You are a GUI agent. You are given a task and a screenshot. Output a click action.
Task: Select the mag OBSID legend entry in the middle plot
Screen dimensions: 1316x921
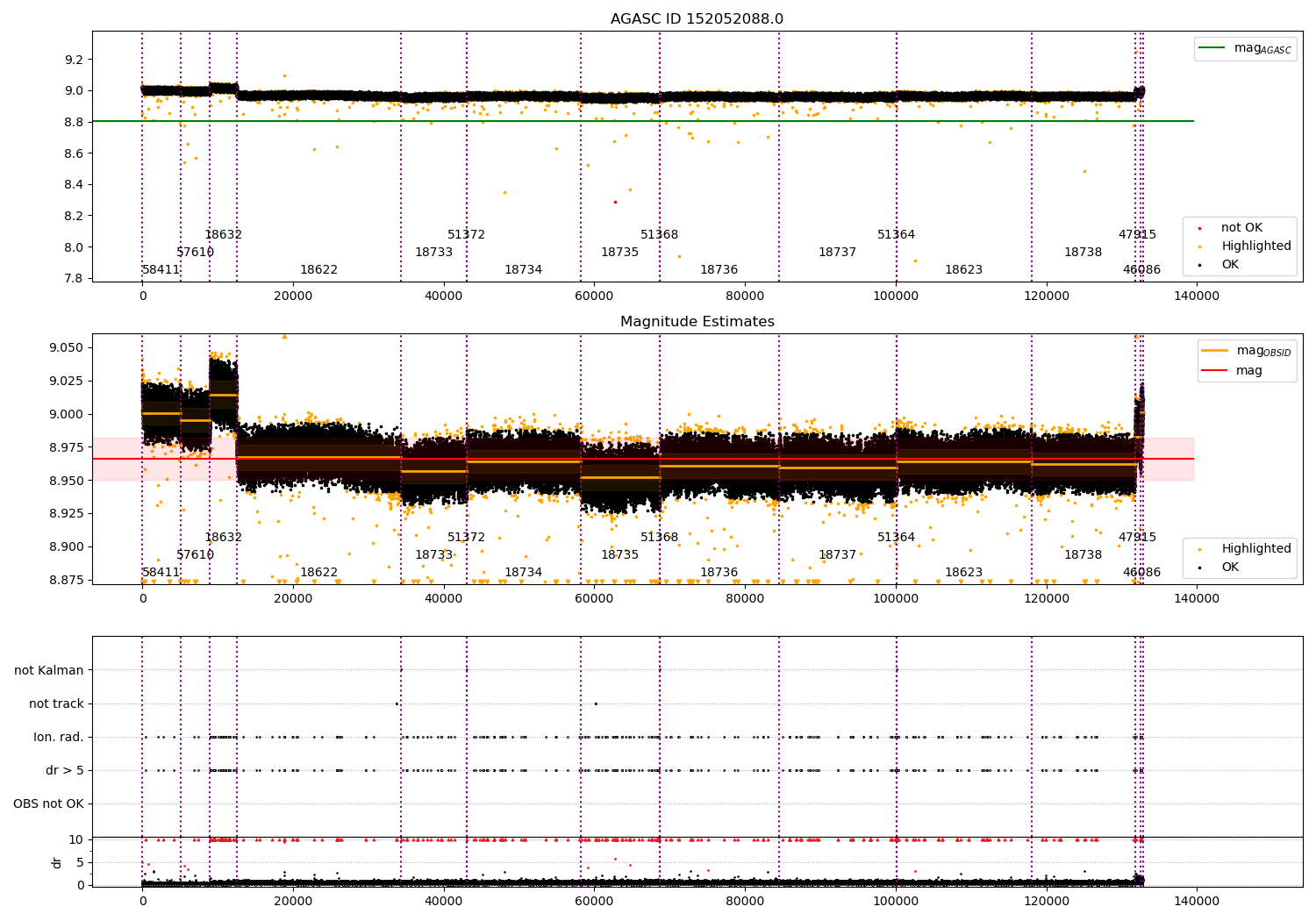point(1247,351)
